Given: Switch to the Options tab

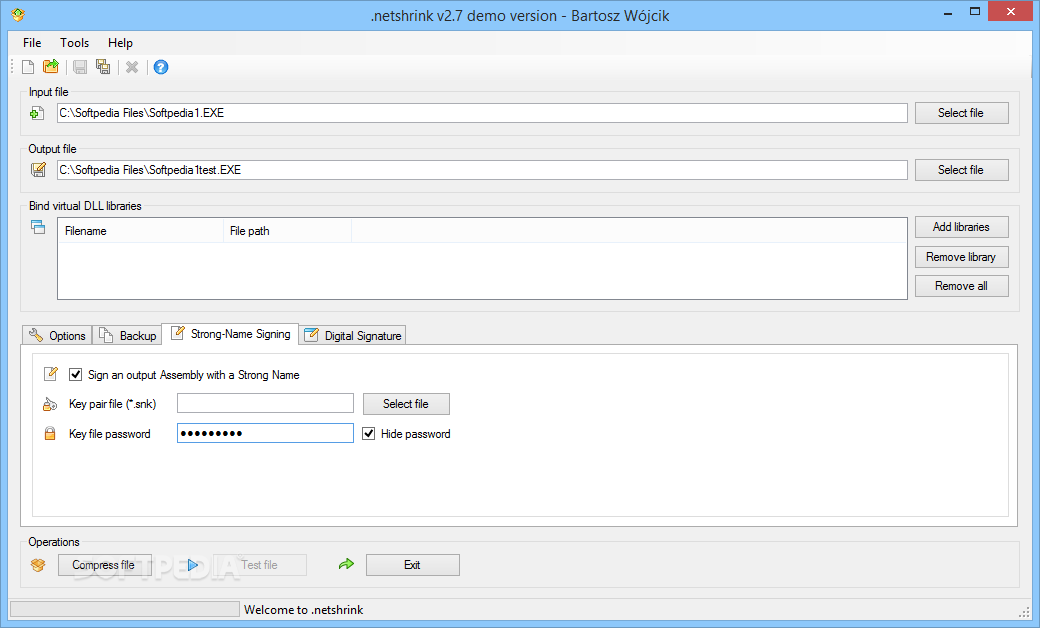Looking at the screenshot, I should [x=58, y=336].
